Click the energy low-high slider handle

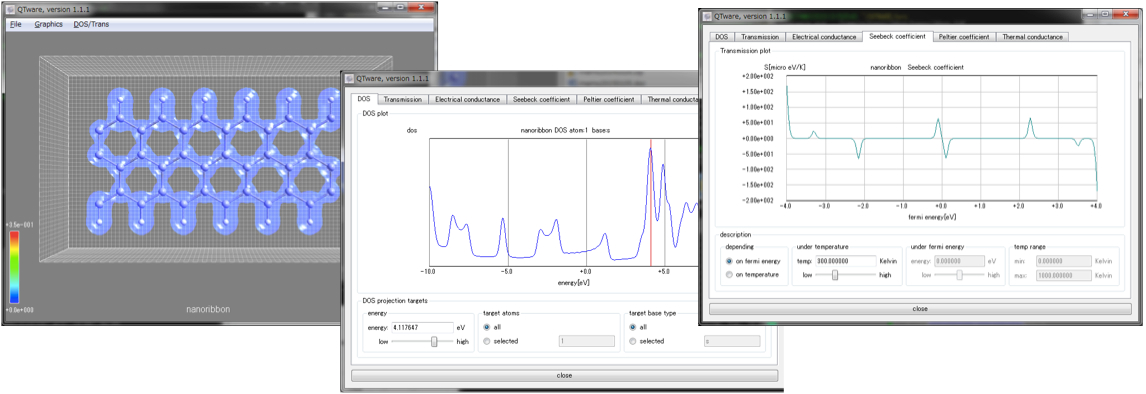point(434,341)
